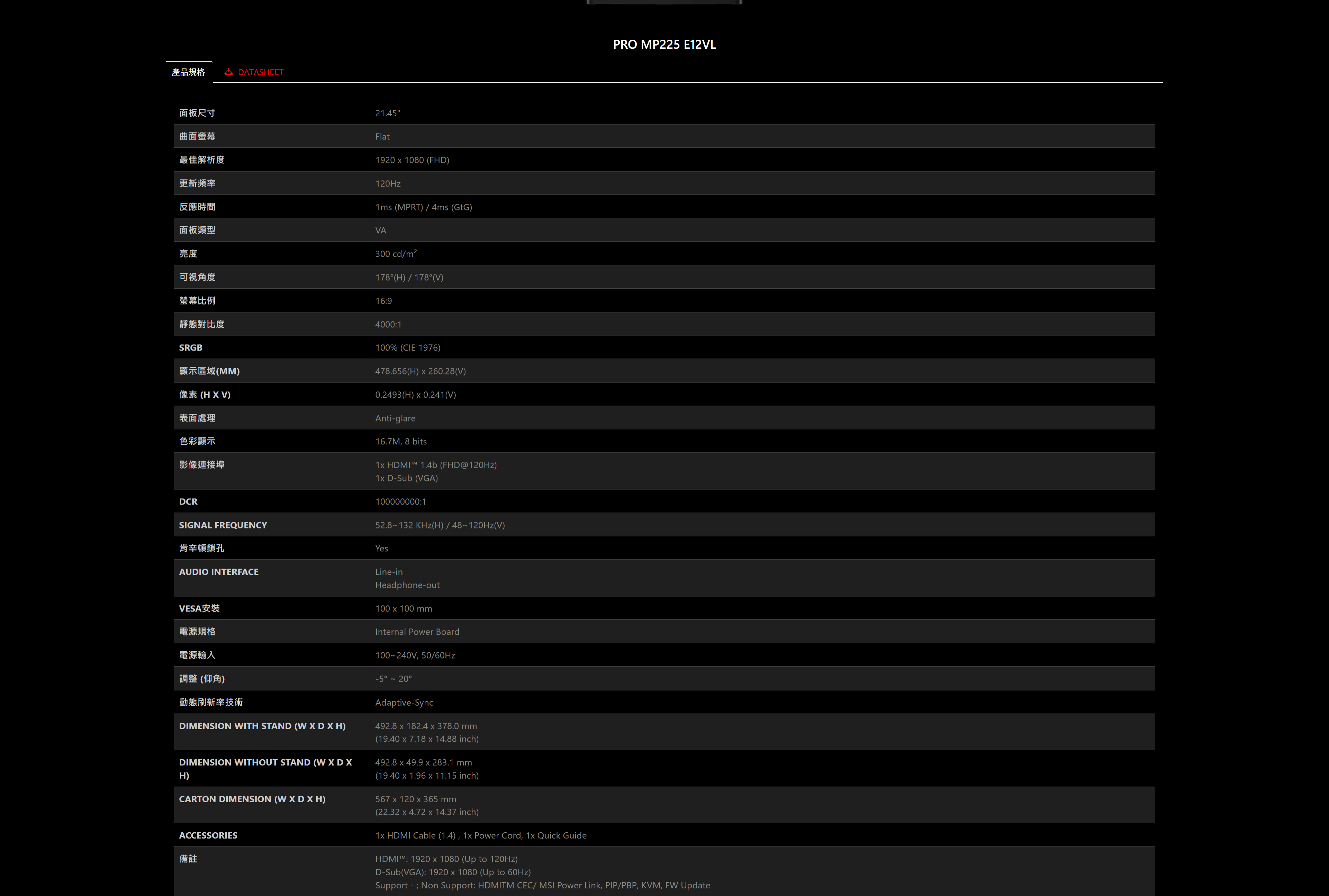Image resolution: width=1329 pixels, height=896 pixels.
Task: Click the 面板尺寸 row label
Action: 197,113
